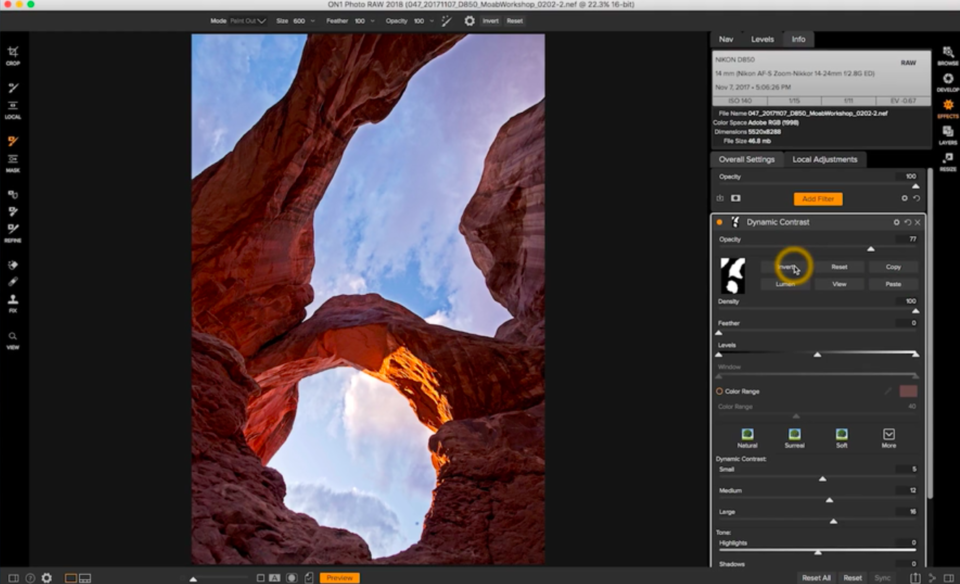Open the Browse module
The image size is (960, 584).
[x=948, y=54]
